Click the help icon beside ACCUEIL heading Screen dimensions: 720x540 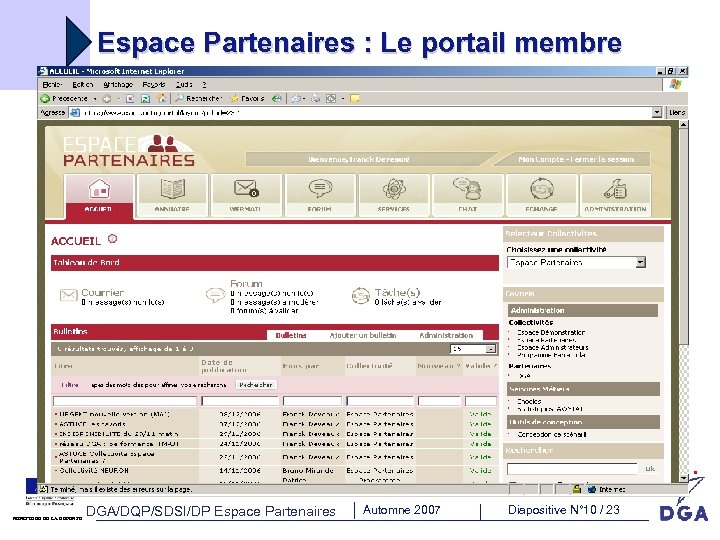click(112, 239)
